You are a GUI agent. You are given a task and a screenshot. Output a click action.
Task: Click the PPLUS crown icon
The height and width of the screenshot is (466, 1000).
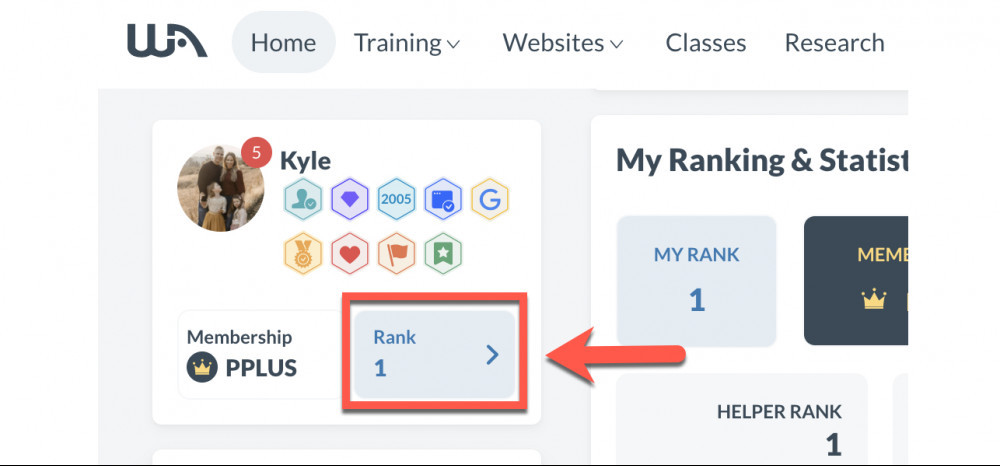pyautogui.click(x=202, y=368)
